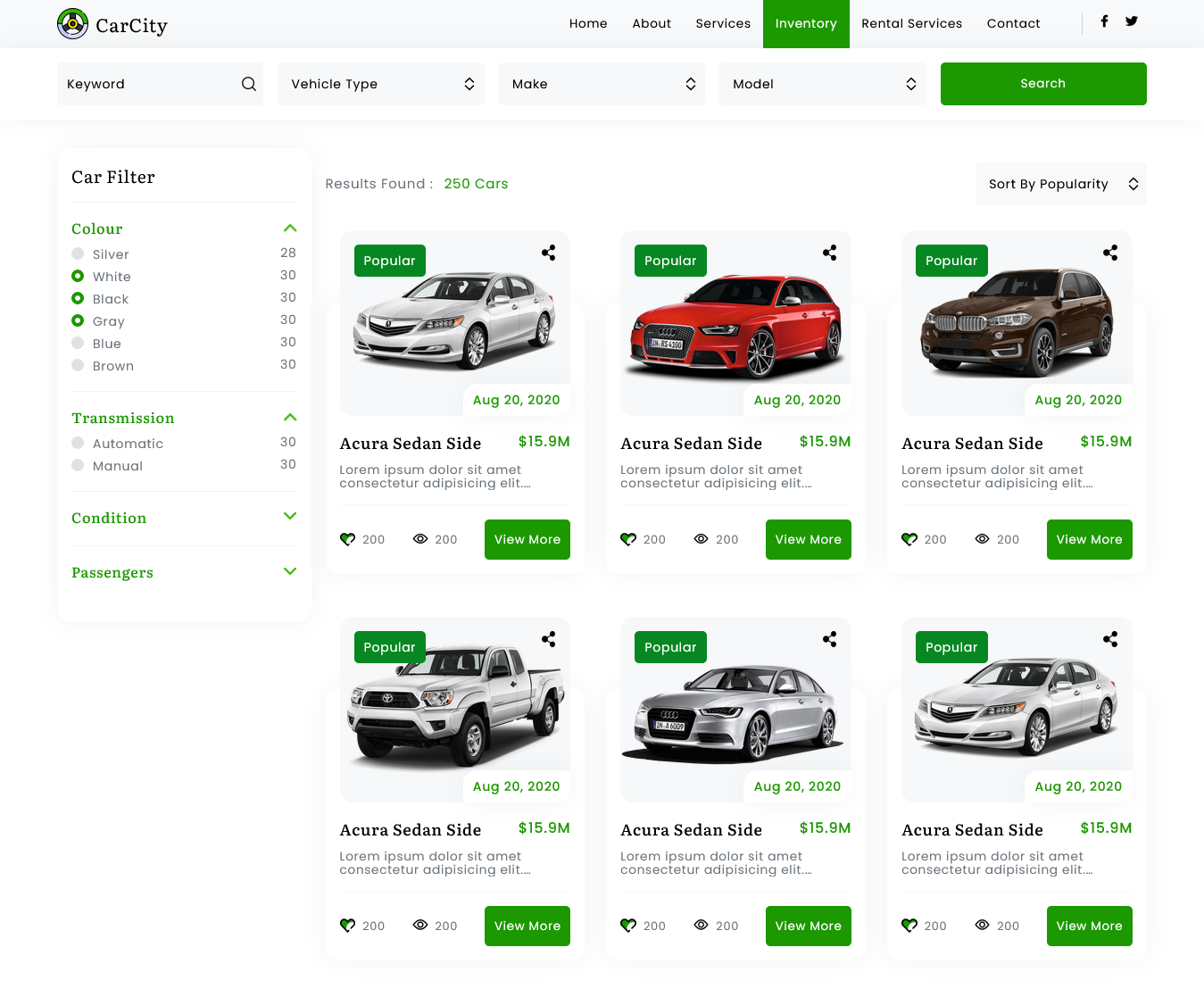Share the white Toyota pickup listing
The height and width of the screenshot is (989, 1204).
click(x=549, y=639)
